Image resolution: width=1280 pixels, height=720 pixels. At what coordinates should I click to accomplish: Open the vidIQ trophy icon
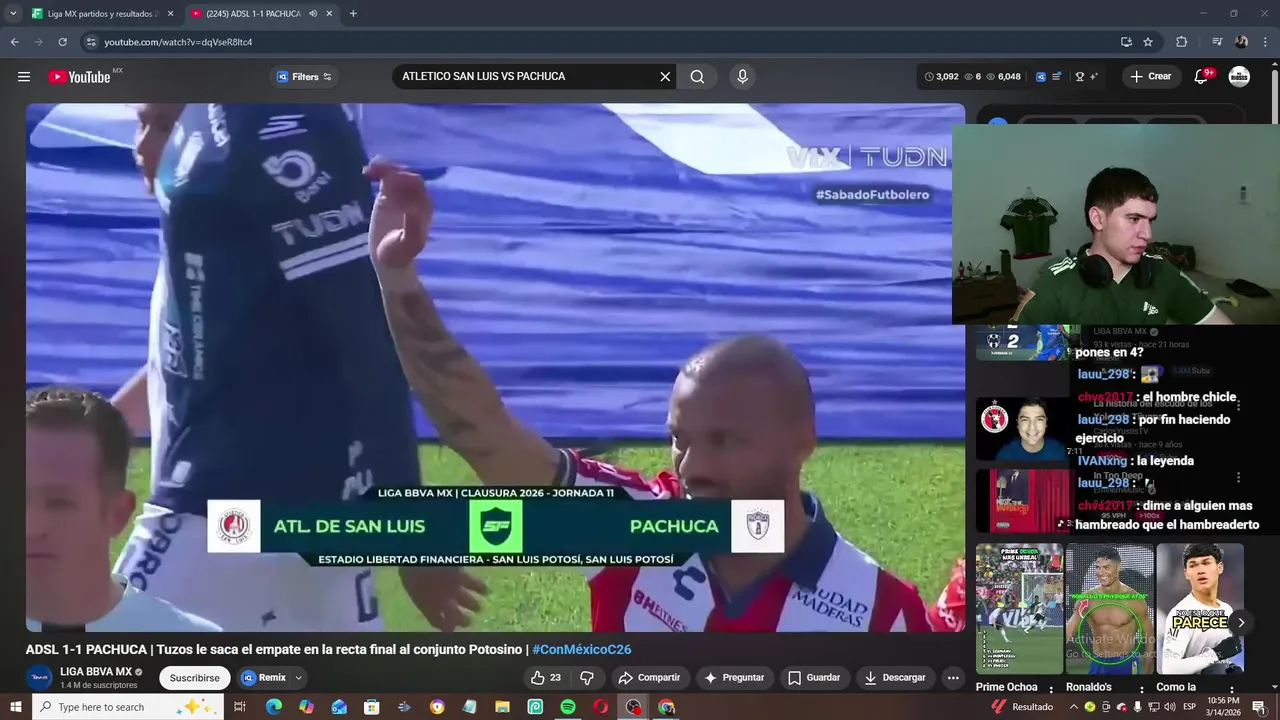[1080, 77]
